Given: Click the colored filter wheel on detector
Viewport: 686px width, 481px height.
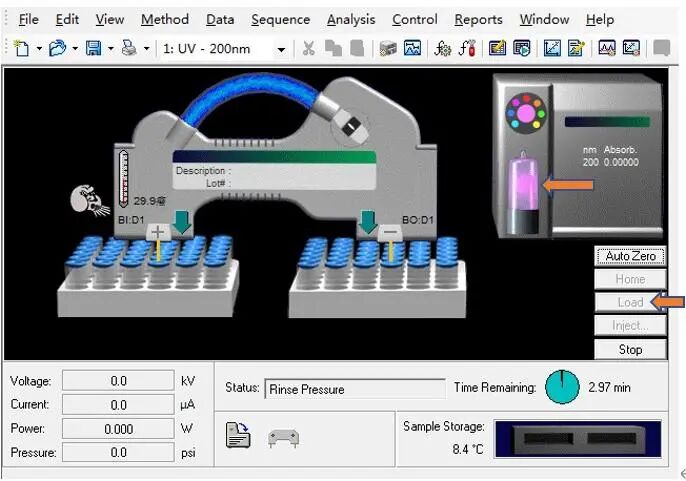Looking at the screenshot, I should click(525, 113).
